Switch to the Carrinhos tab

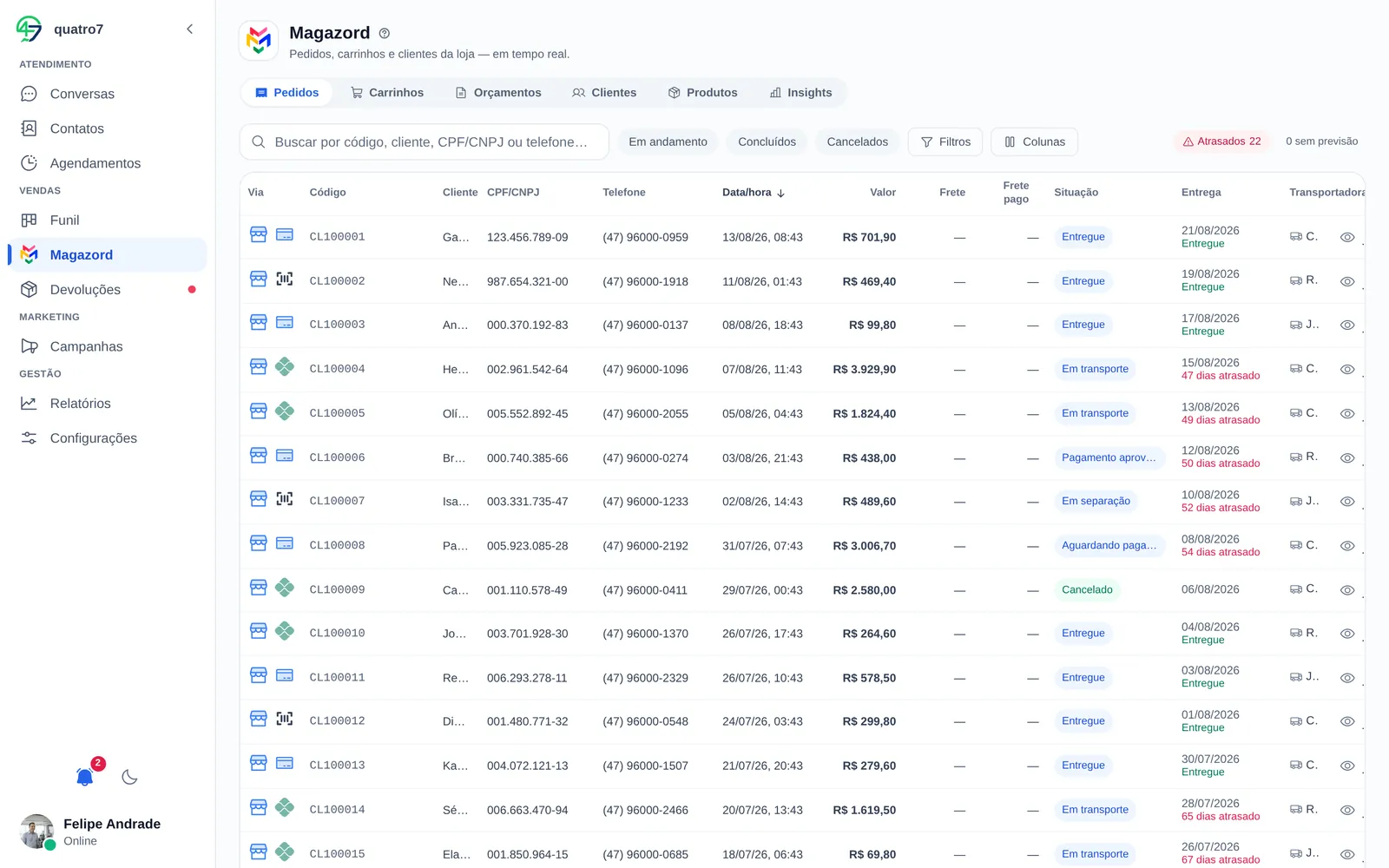(x=387, y=93)
